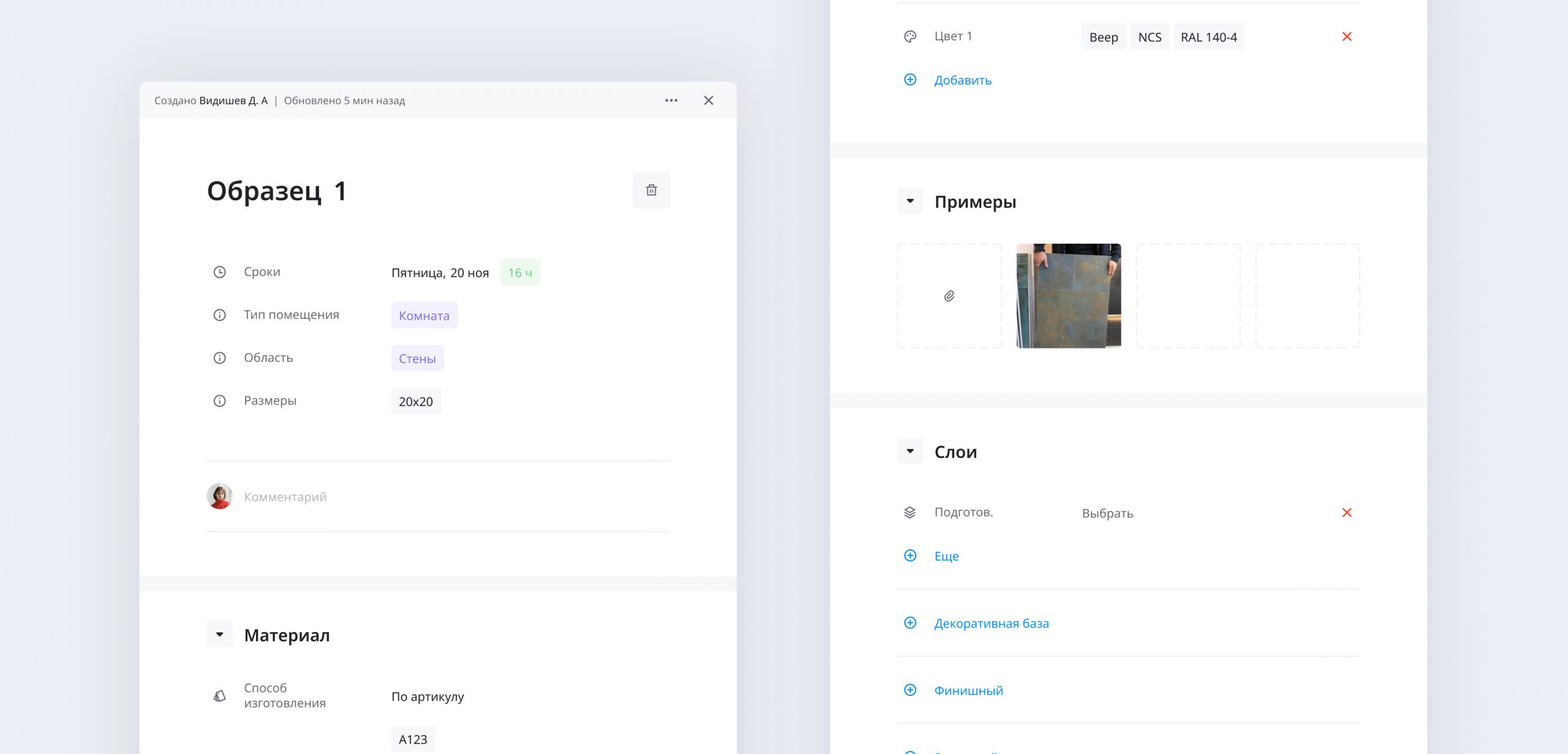Select the Стены area tag
The image size is (1568, 754).
pos(417,358)
